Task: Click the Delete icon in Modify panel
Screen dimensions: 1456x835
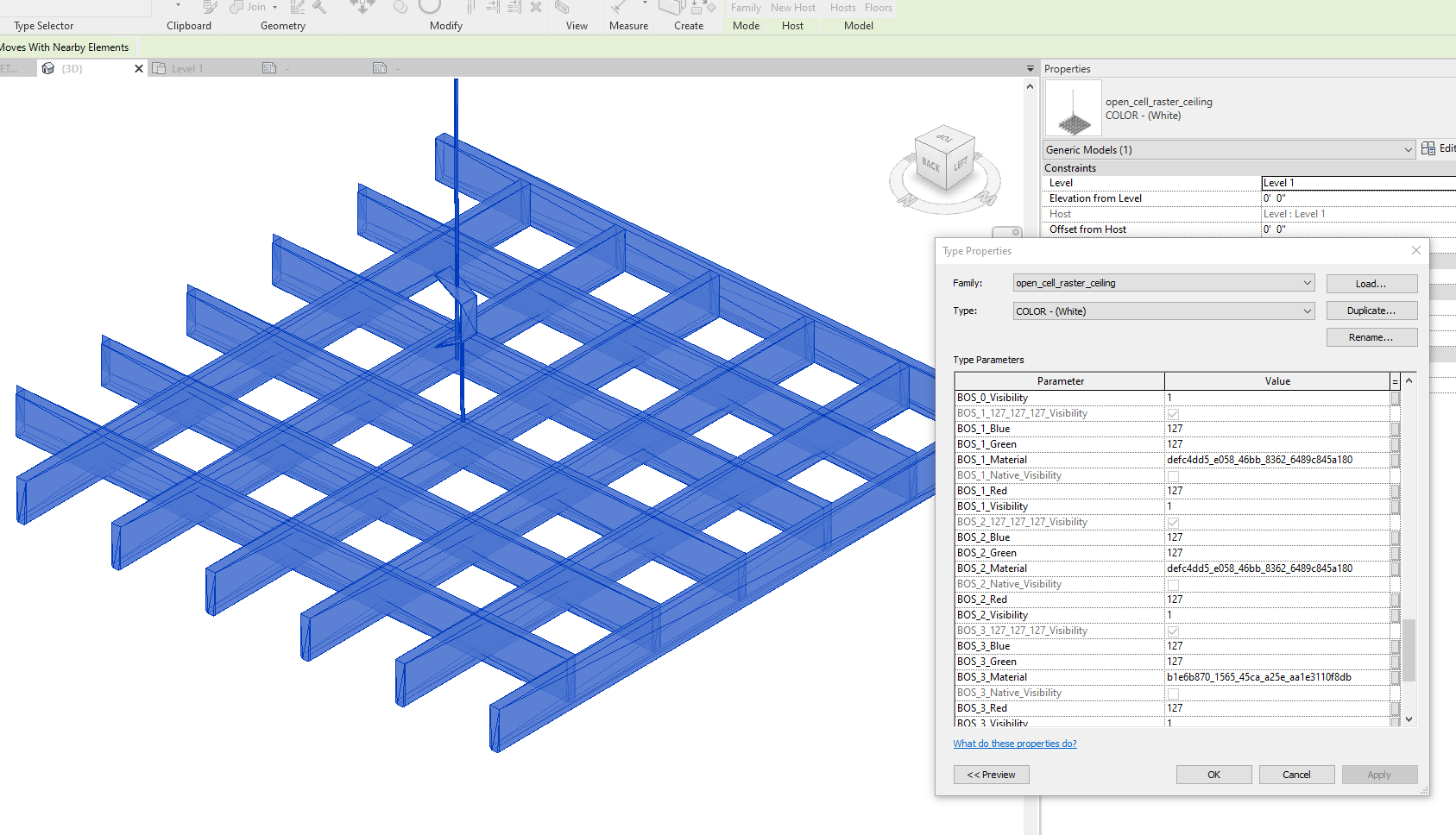Action: [x=536, y=8]
